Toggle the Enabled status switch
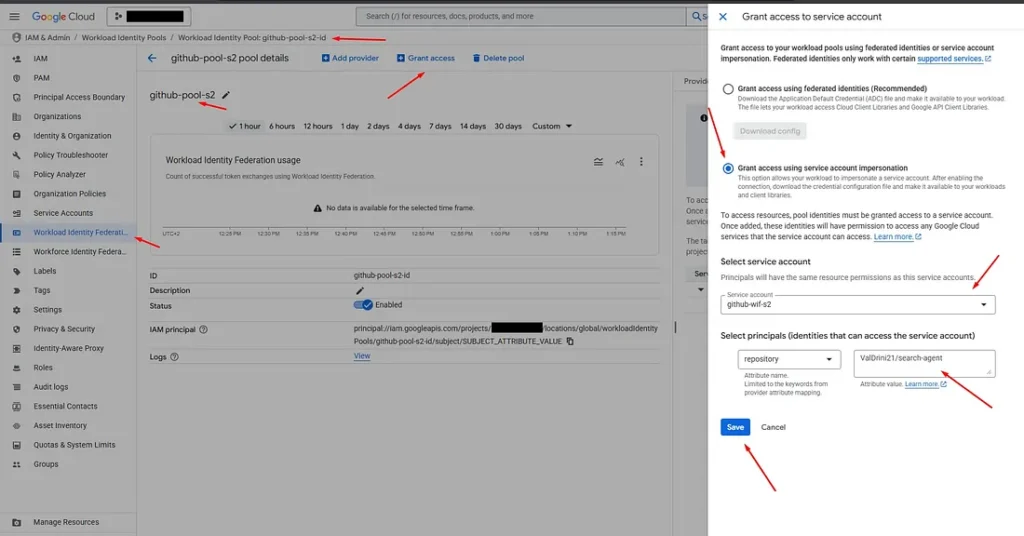 pos(363,305)
